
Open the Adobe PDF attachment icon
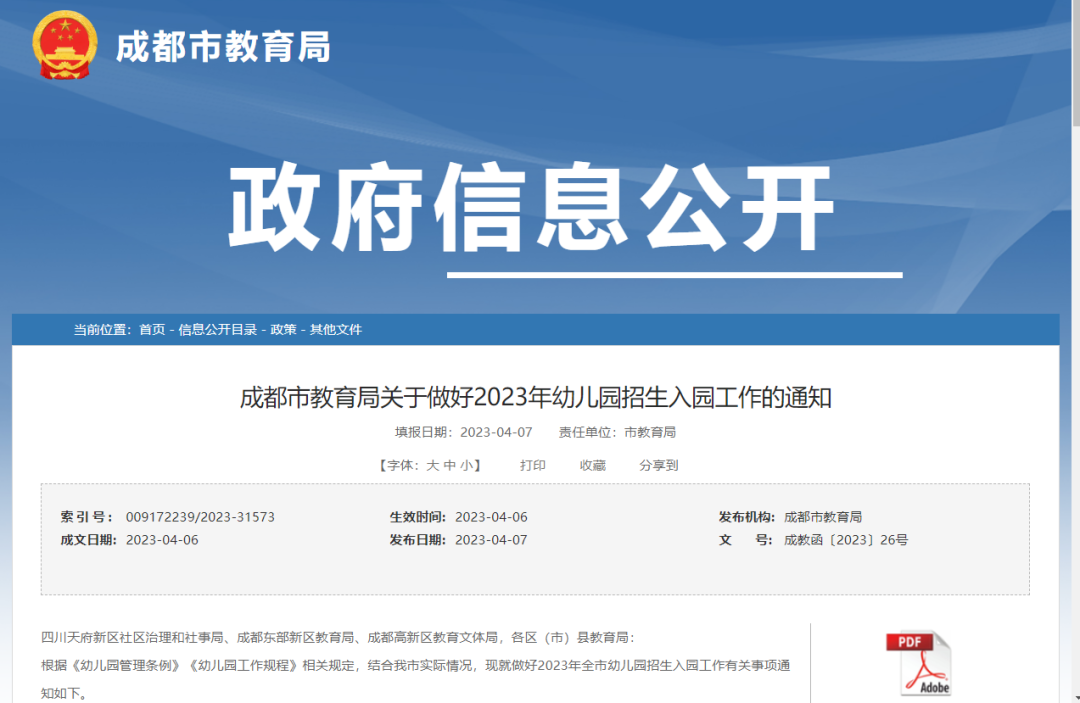tap(918, 663)
